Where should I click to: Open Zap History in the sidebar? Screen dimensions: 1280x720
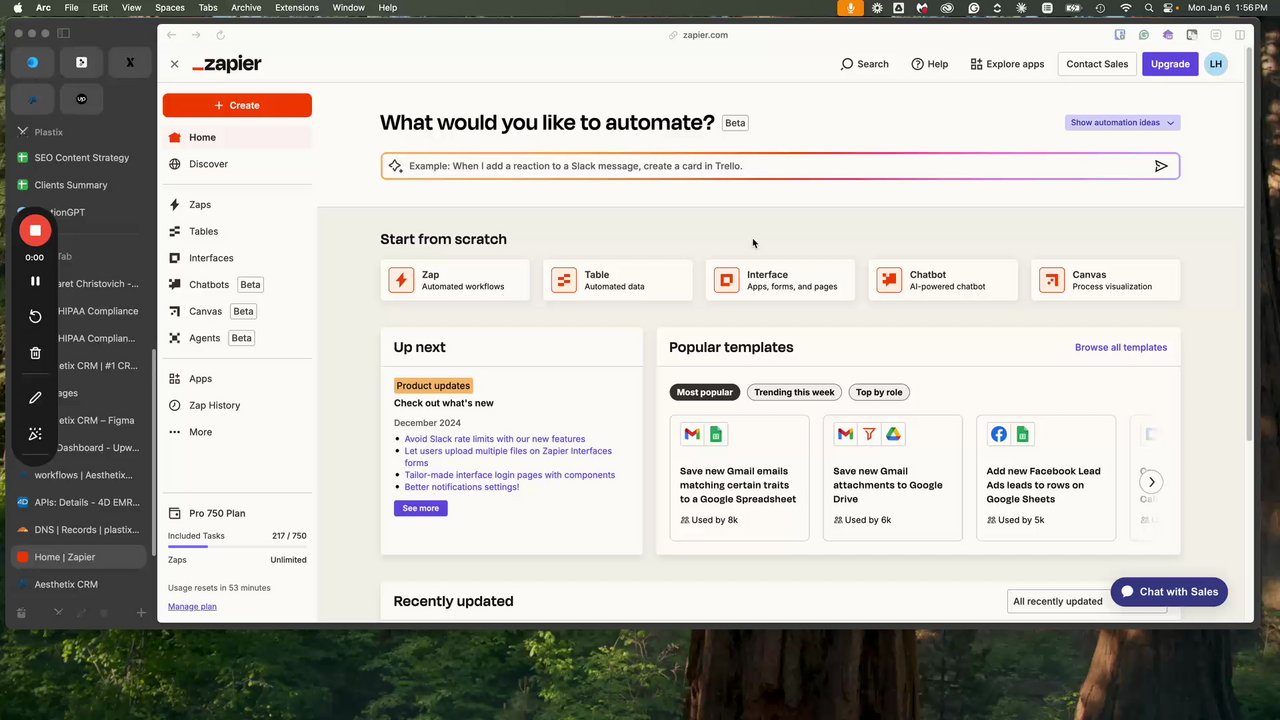tap(214, 405)
